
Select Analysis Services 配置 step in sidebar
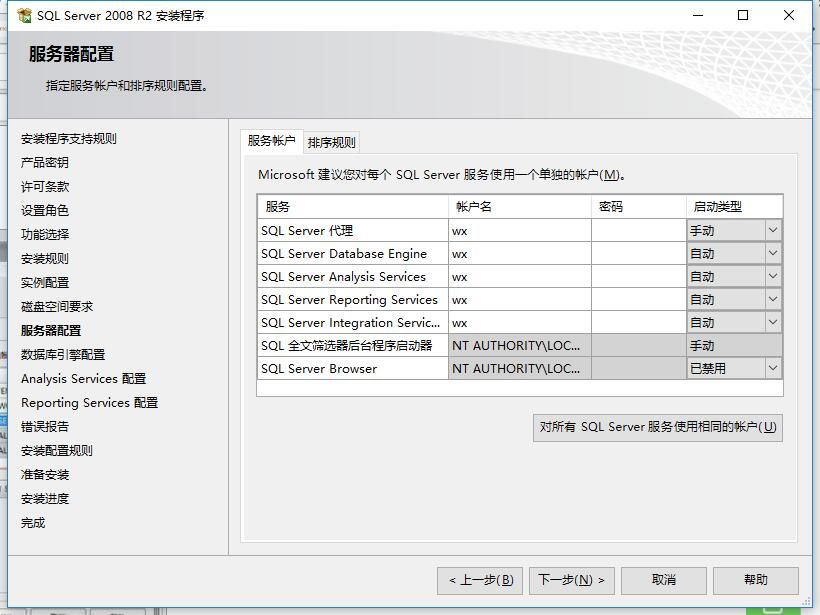84,379
